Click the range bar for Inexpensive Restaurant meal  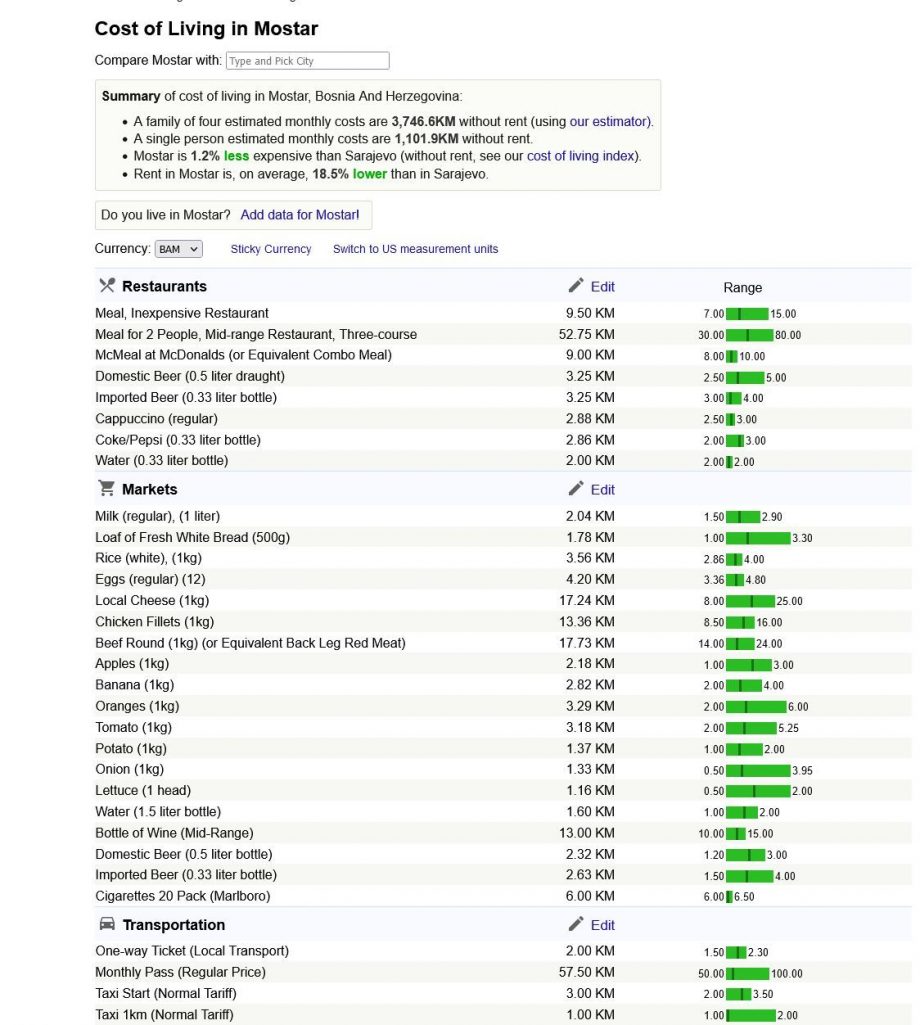tap(747, 314)
